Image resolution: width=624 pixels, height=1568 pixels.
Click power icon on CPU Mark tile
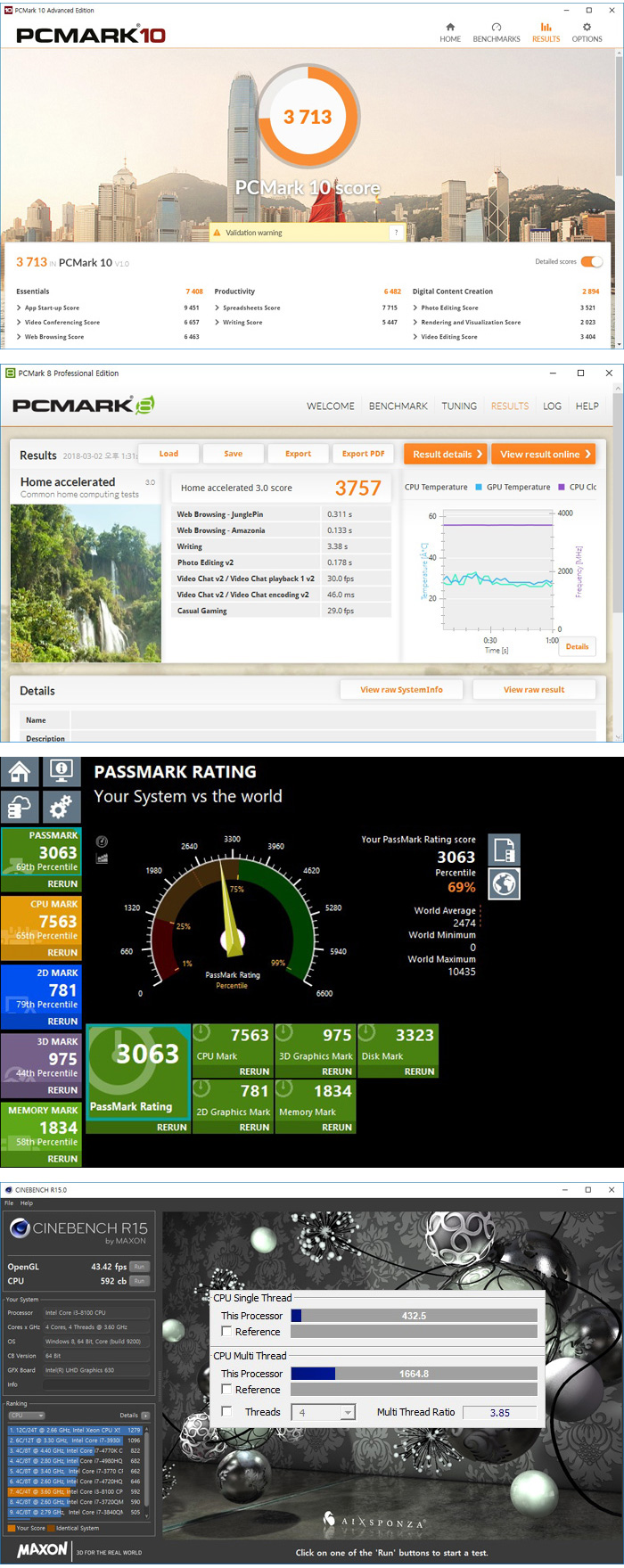tap(201, 1032)
